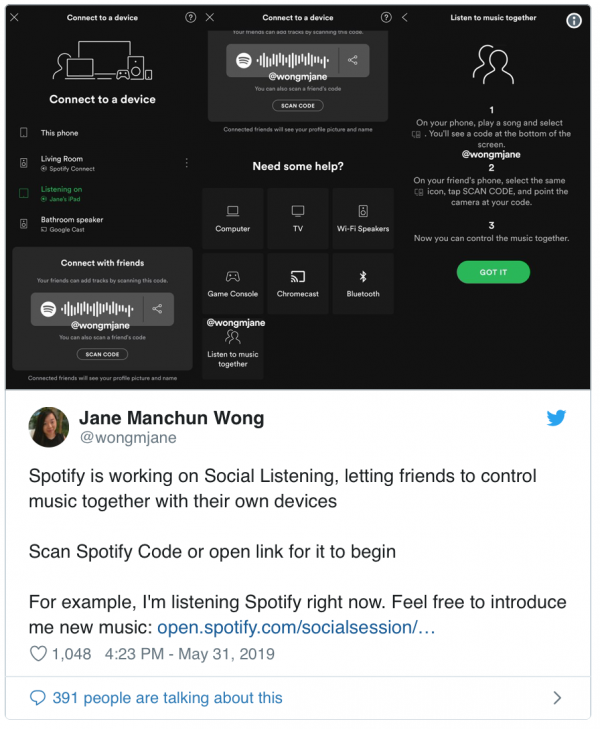Tap the back arrow on Listen to music together

point(404,18)
